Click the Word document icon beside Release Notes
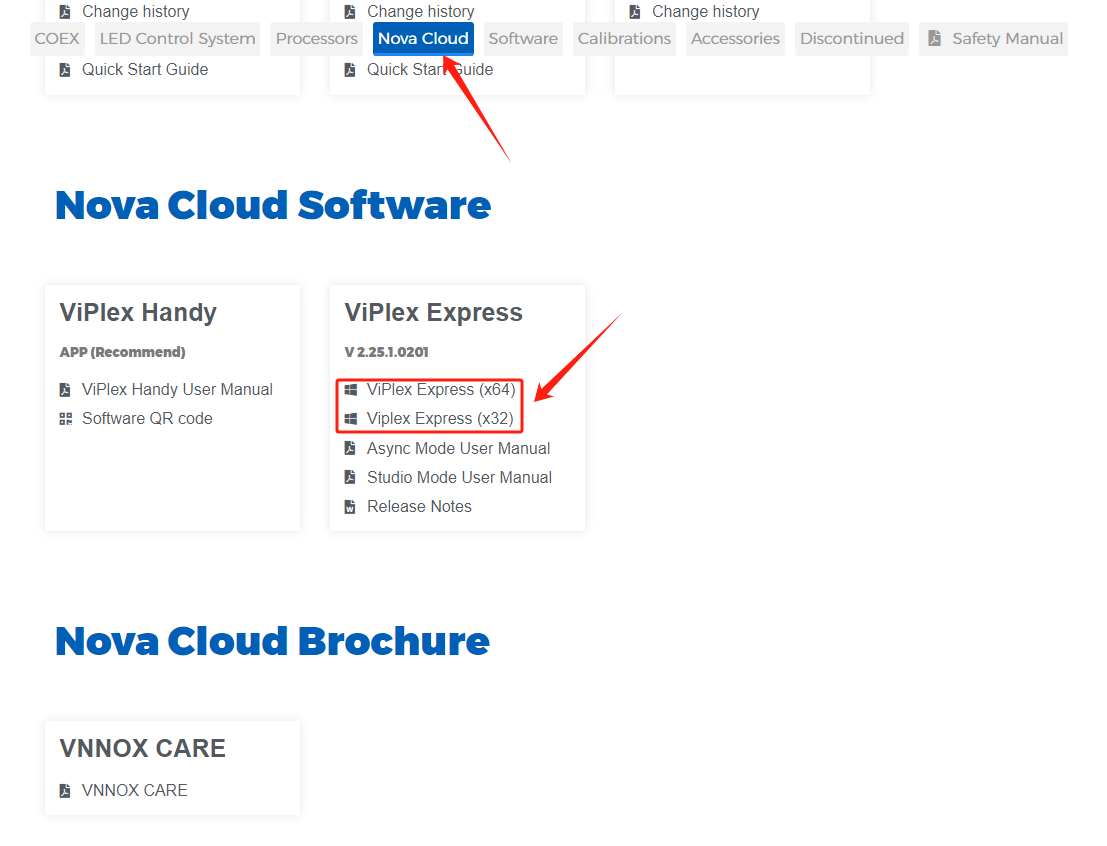 [x=351, y=507]
